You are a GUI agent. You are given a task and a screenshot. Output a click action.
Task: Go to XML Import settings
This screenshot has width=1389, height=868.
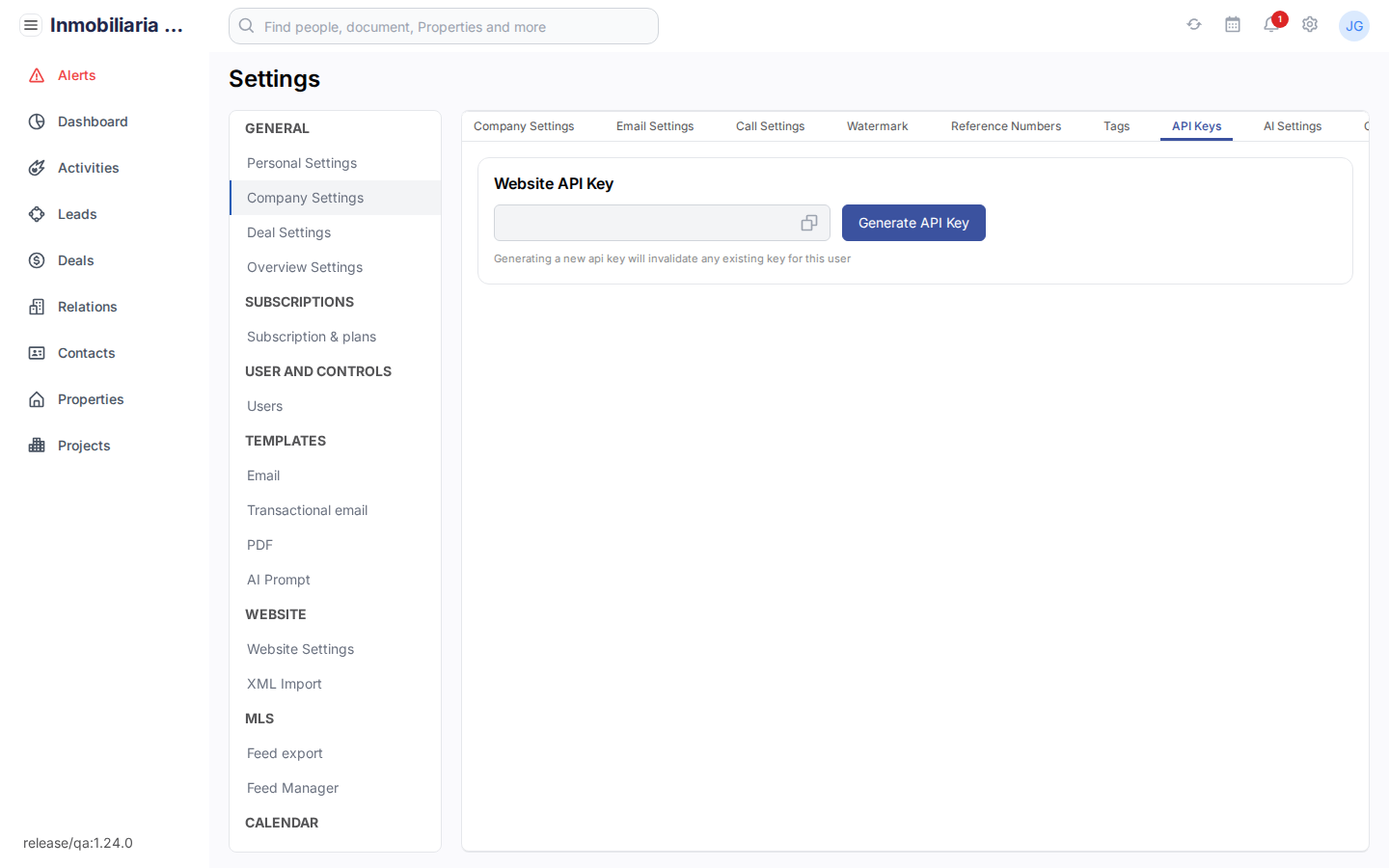coord(284,683)
